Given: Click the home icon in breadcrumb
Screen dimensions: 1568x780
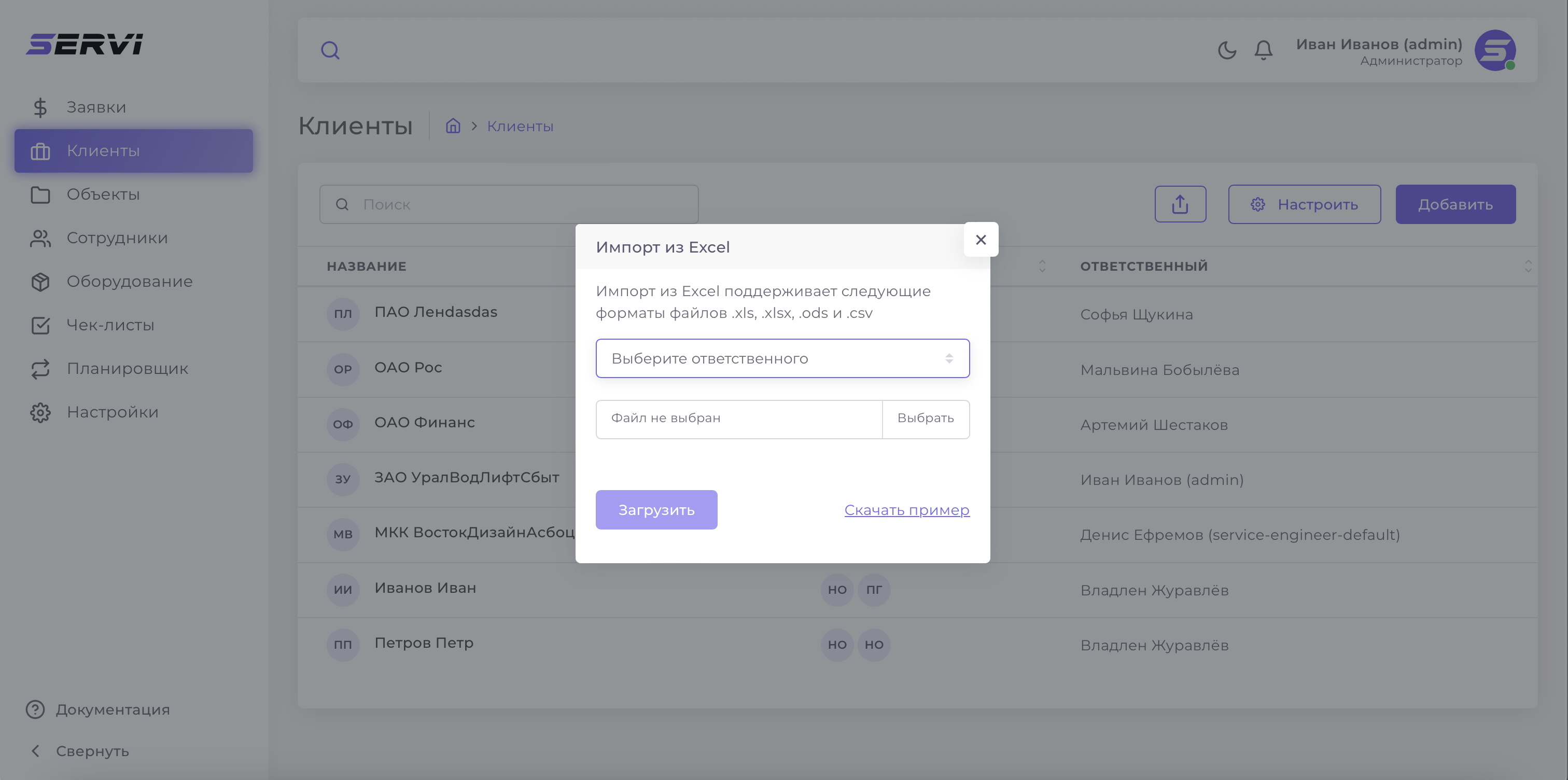Looking at the screenshot, I should 453,126.
